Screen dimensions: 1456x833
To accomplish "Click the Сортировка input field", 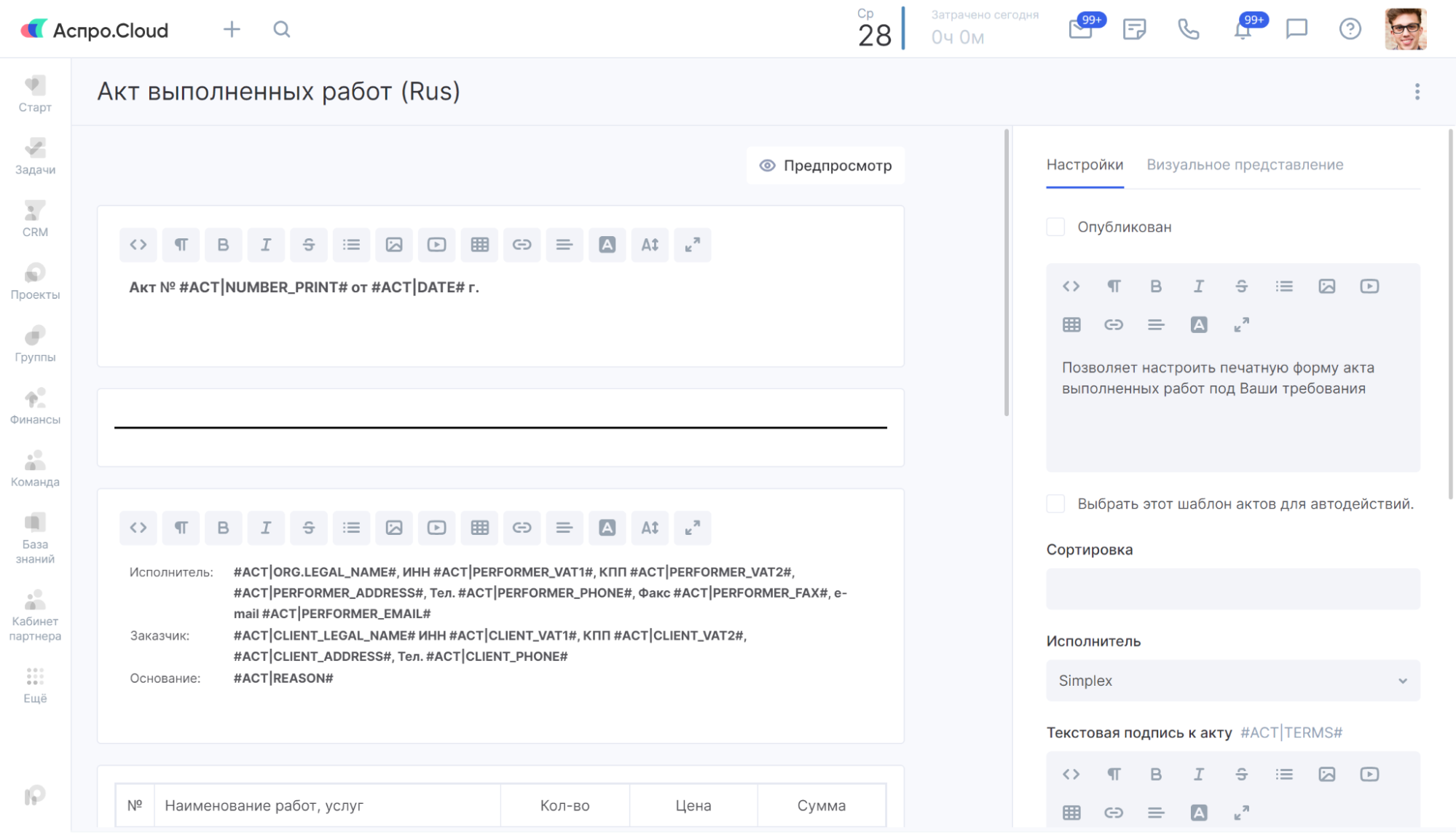I will pyautogui.click(x=1233, y=588).
